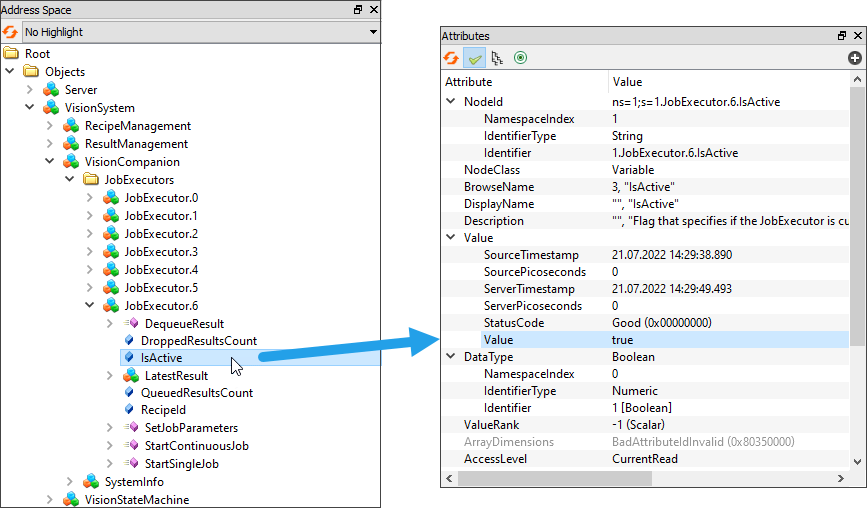867x508 pixels.
Task: Toggle the green checkmark button in Attributes toolbar
Action: coord(475,58)
